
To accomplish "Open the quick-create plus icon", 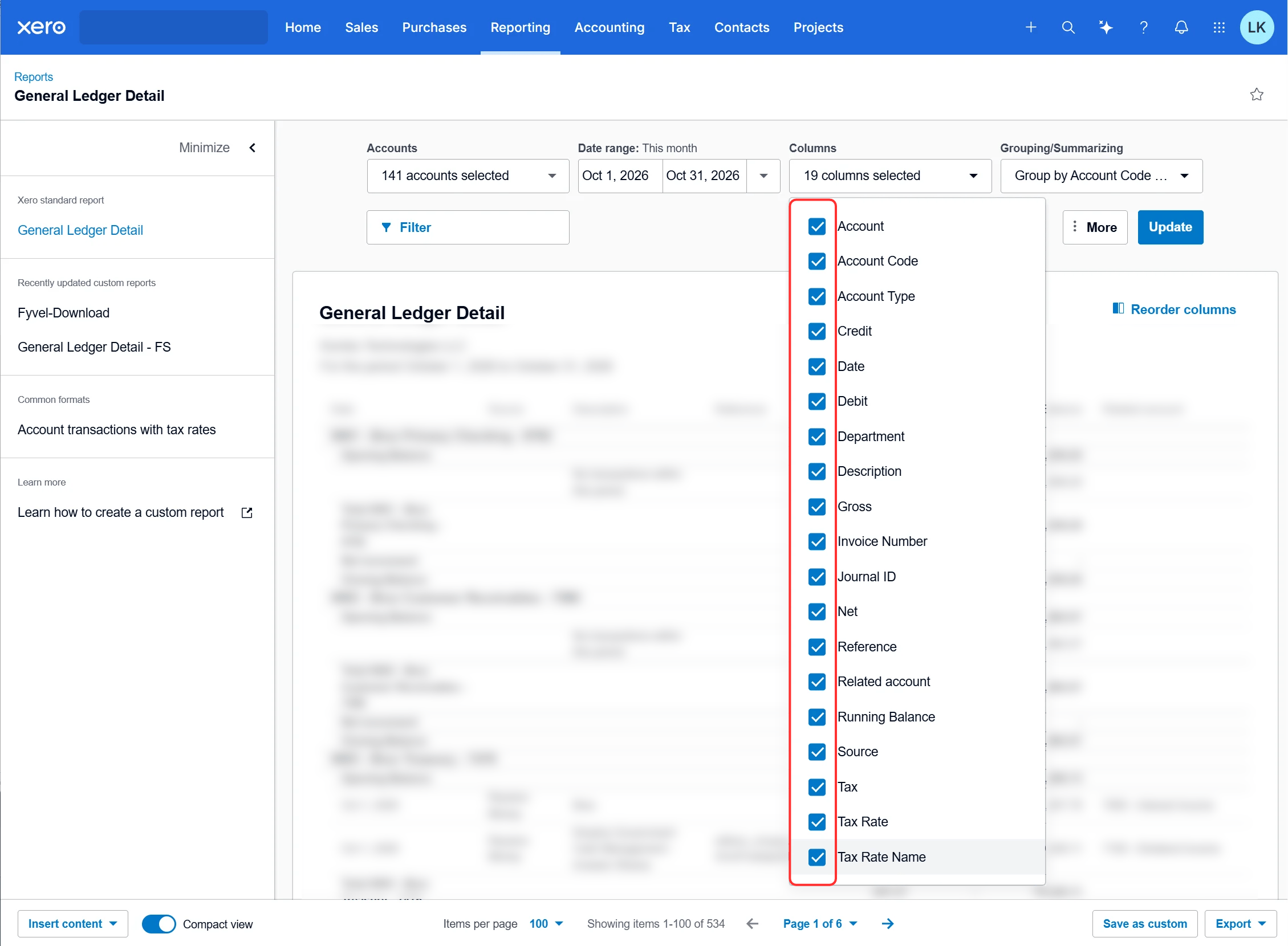I will [1031, 27].
